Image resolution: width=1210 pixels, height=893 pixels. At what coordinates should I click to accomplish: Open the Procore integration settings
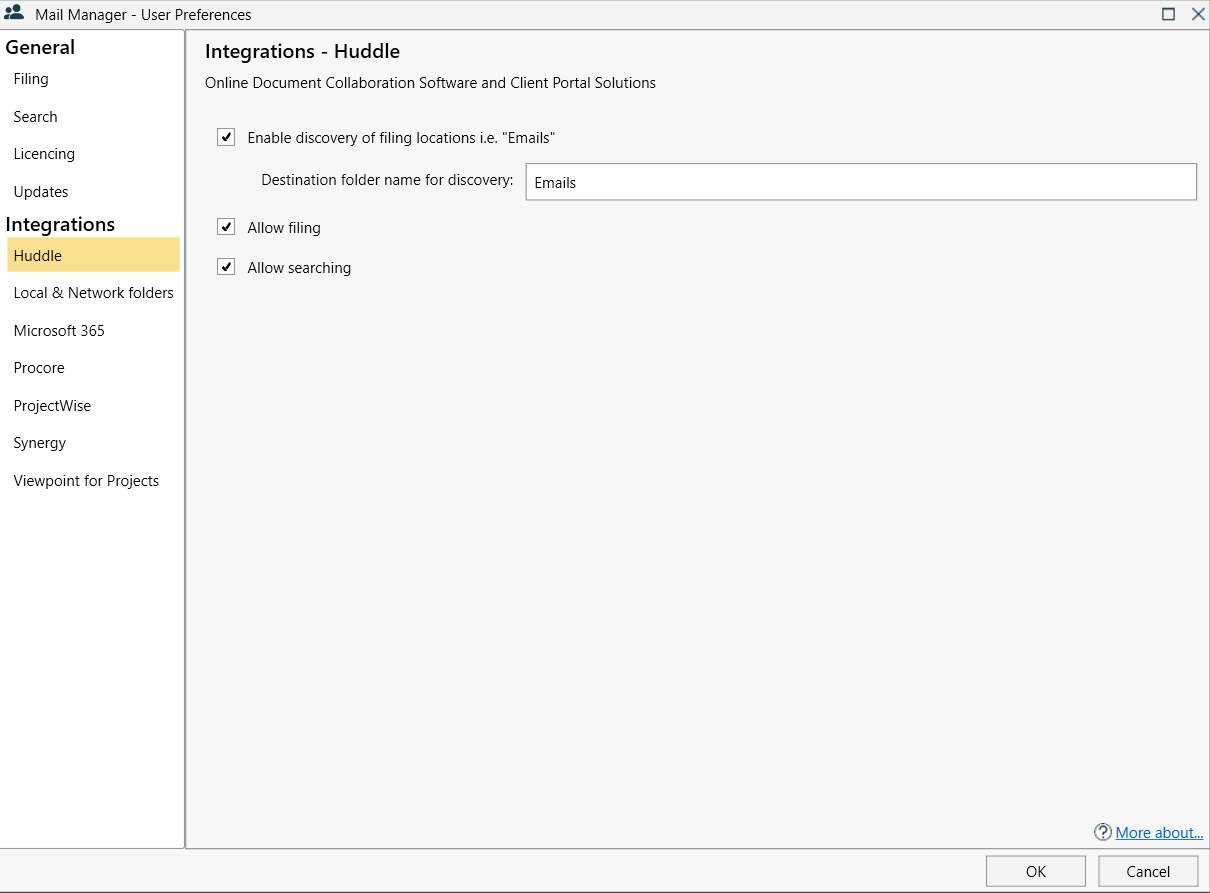pyautogui.click(x=38, y=367)
